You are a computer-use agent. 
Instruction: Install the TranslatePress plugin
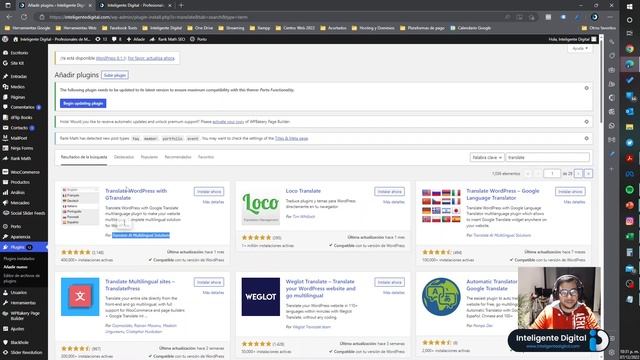click(x=209, y=282)
